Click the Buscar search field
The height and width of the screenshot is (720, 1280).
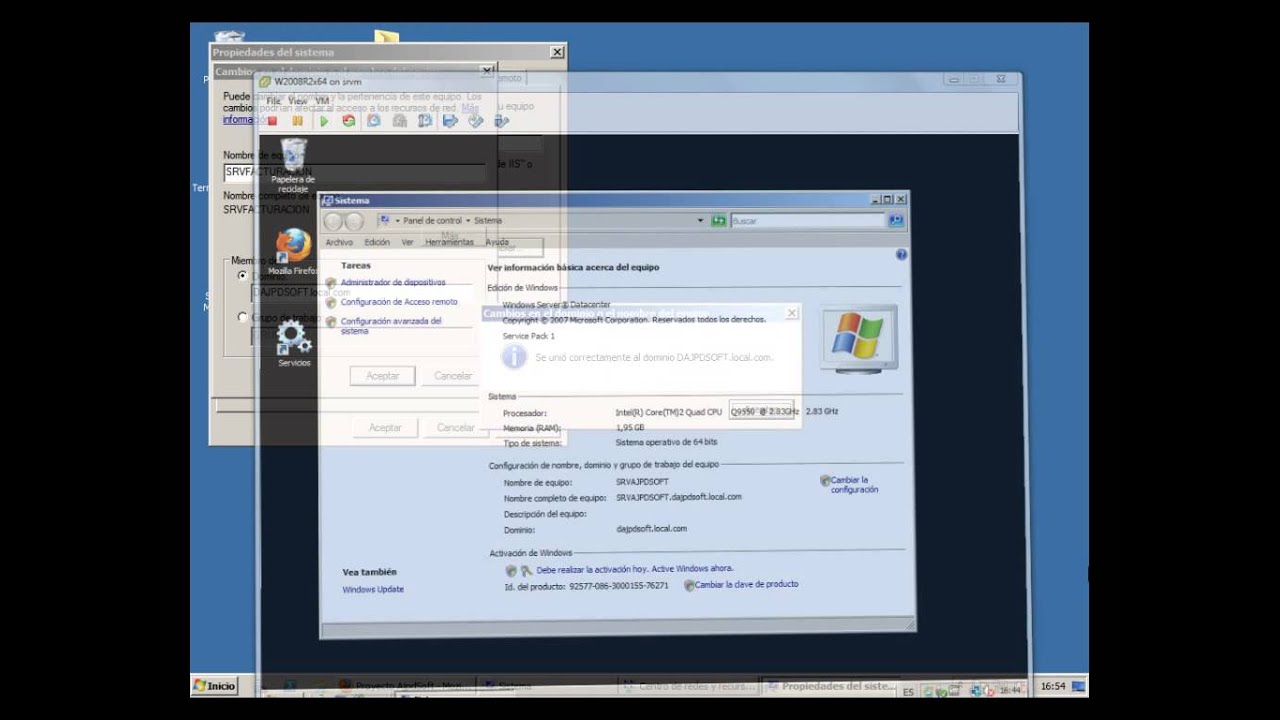coord(808,220)
